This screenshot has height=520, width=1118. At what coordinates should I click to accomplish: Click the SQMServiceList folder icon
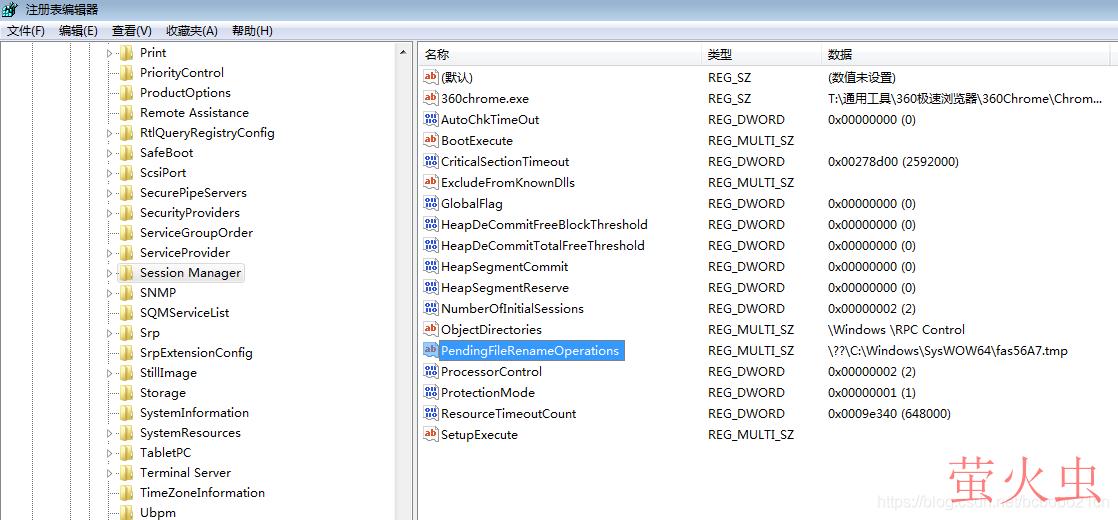[x=127, y=312]
